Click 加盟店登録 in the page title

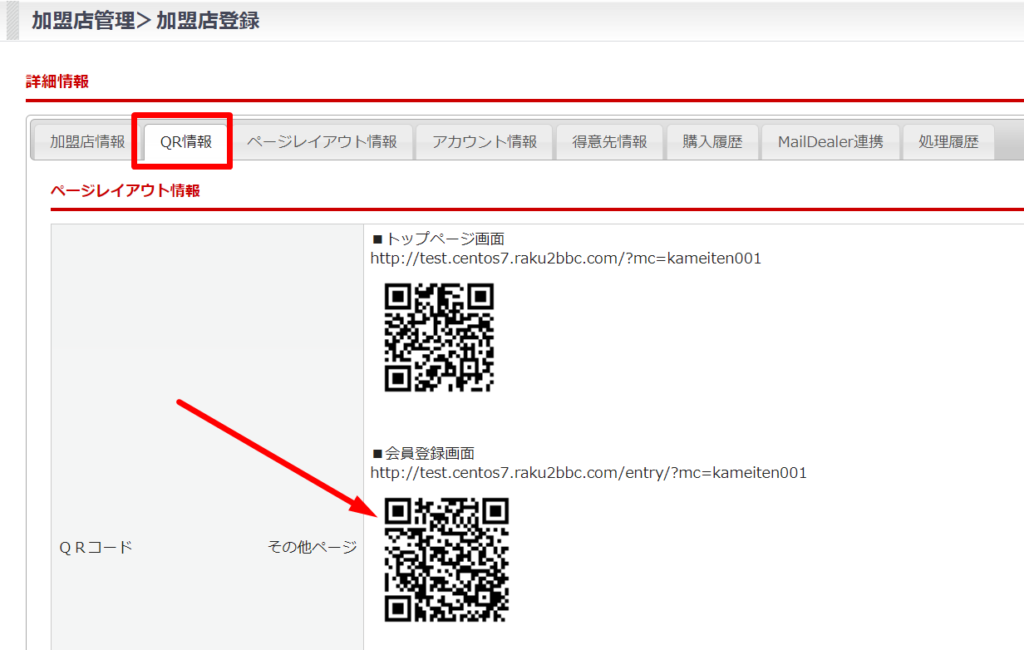click(x=208, y=20)
